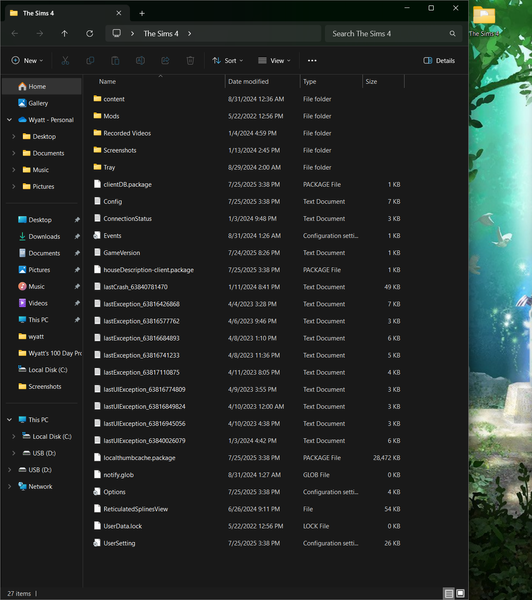Select The Sims 4 window tab
532x600 pixels.
67,13
